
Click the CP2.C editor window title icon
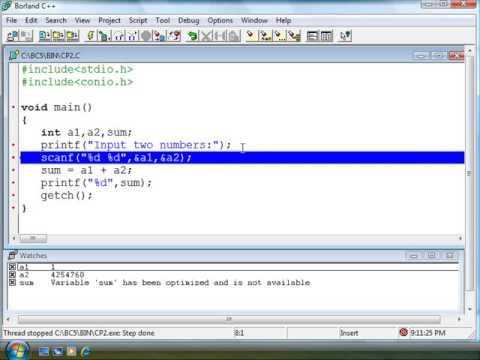(x=14, y=55)
